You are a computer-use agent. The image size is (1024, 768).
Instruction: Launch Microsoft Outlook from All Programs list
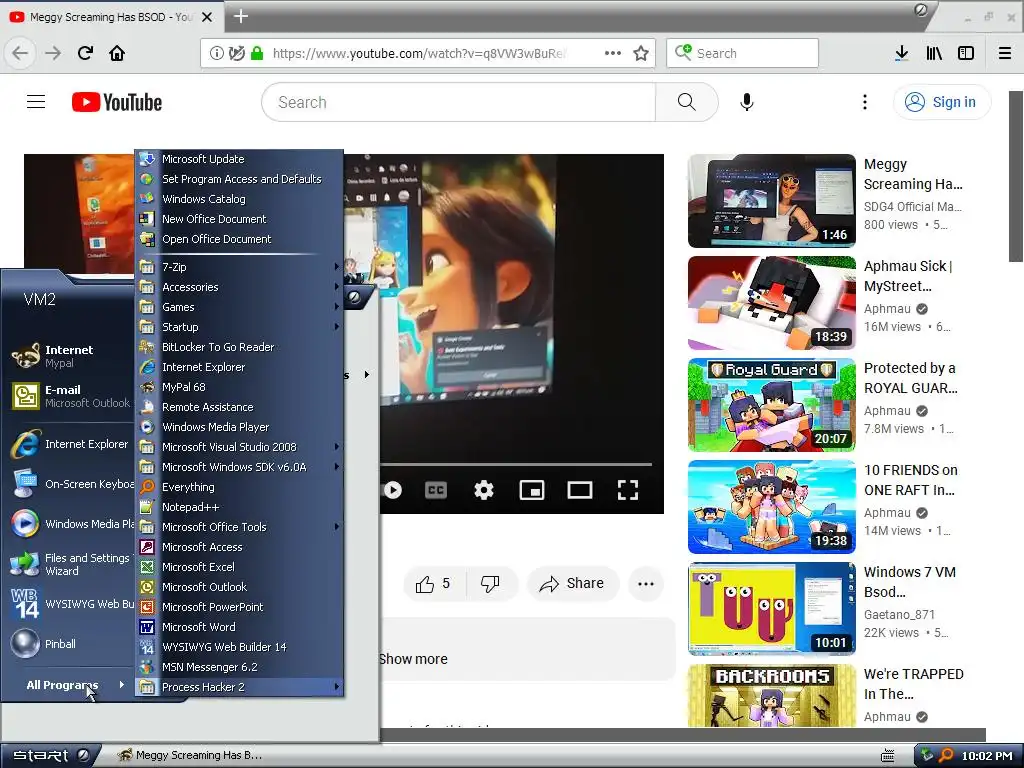point(239,587)
